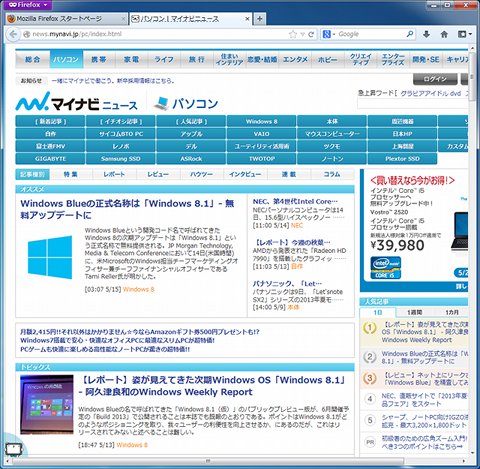Switch popular articles to 1週間 tab
Viewport: 480px width, 469px height.
coord(414,312)
